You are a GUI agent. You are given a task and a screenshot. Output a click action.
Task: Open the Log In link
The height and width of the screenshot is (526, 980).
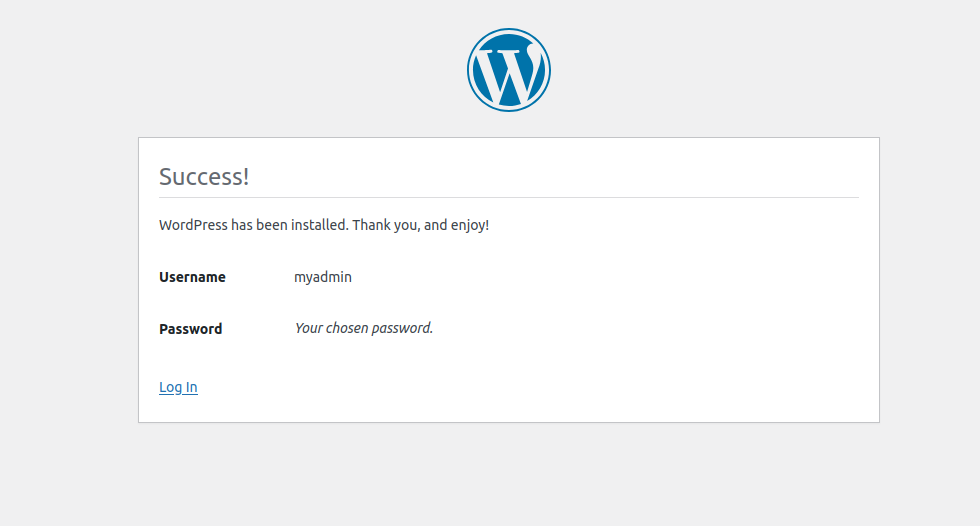(178, 387)
